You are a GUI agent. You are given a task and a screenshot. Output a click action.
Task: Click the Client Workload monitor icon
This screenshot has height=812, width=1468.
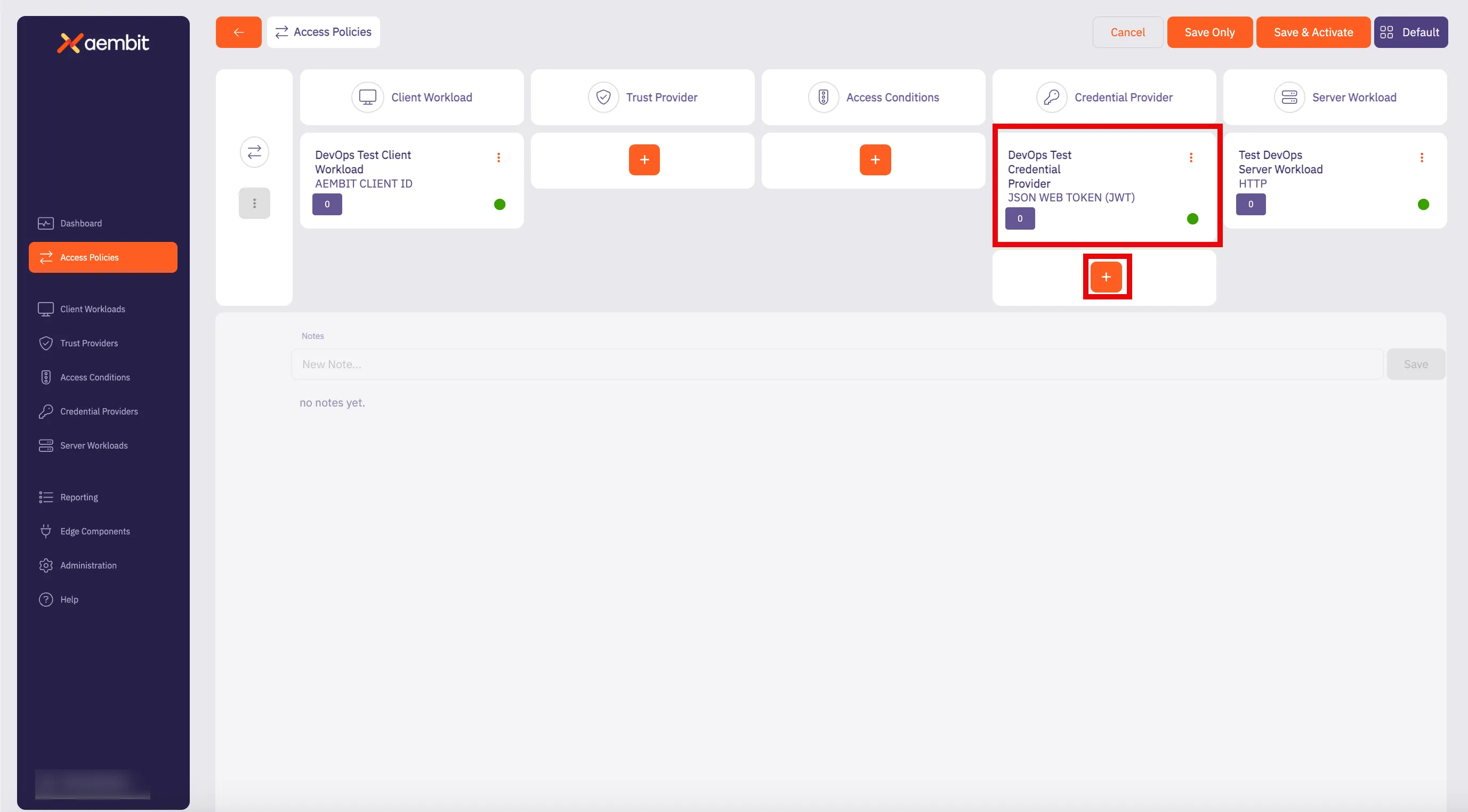(x=368, y=98)
